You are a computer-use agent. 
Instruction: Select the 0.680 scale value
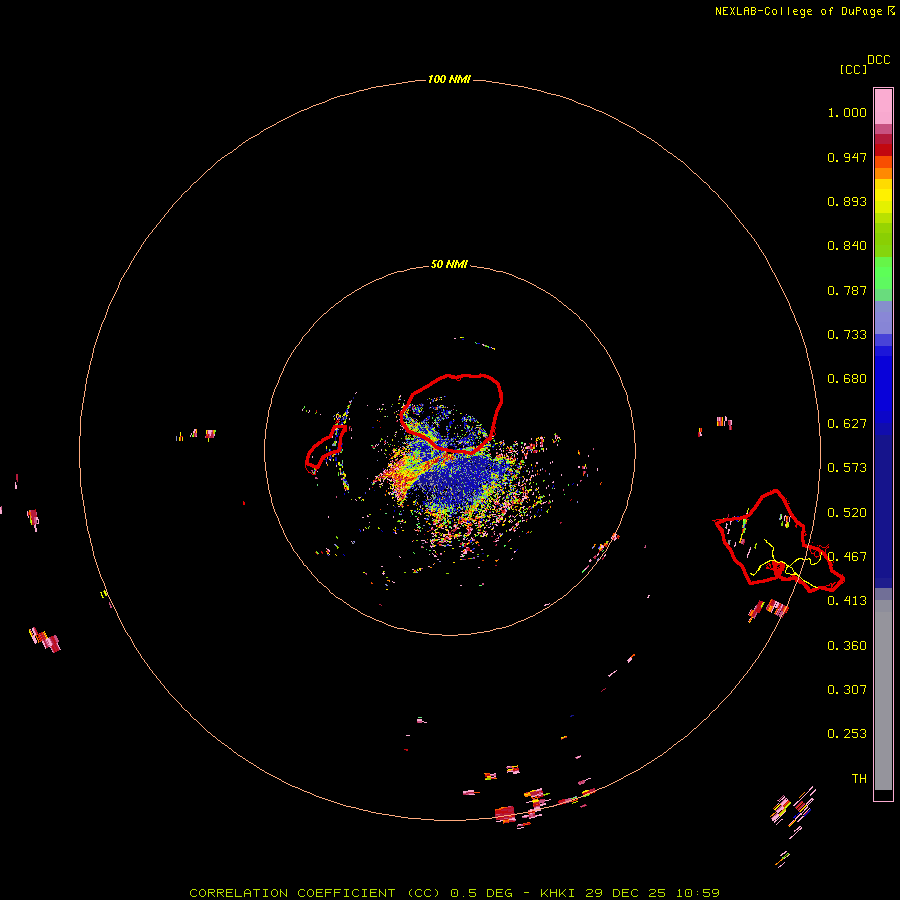coord(847,379)
